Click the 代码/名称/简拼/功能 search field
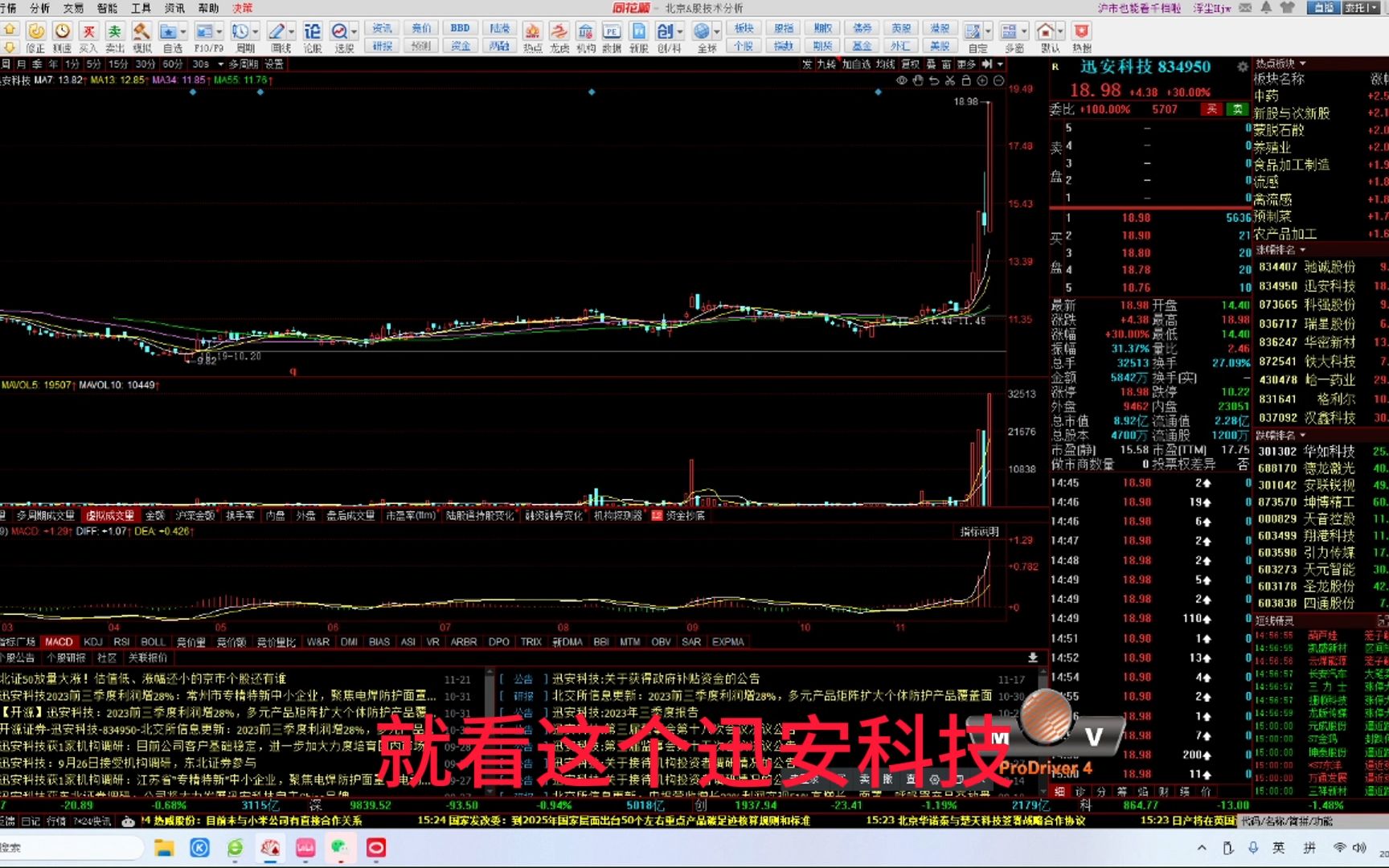The height and width of the screenshot is (868, 1389). pos(1314,821)
